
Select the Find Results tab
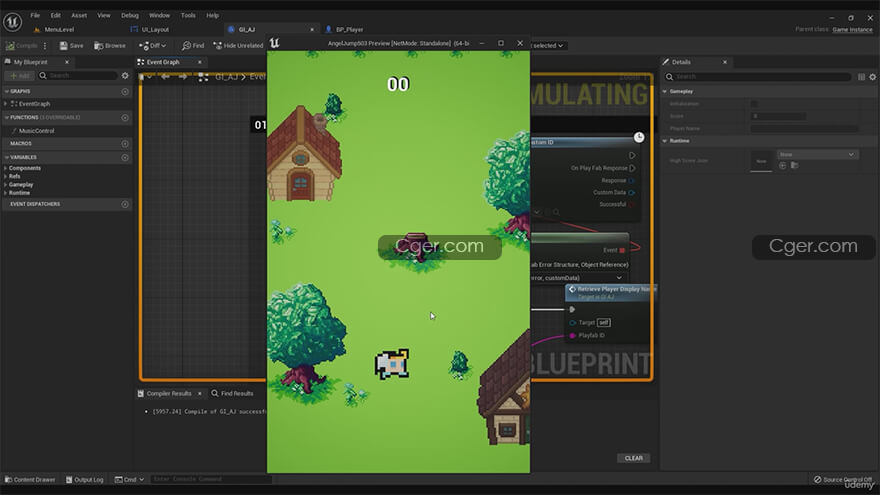(232, 393)
